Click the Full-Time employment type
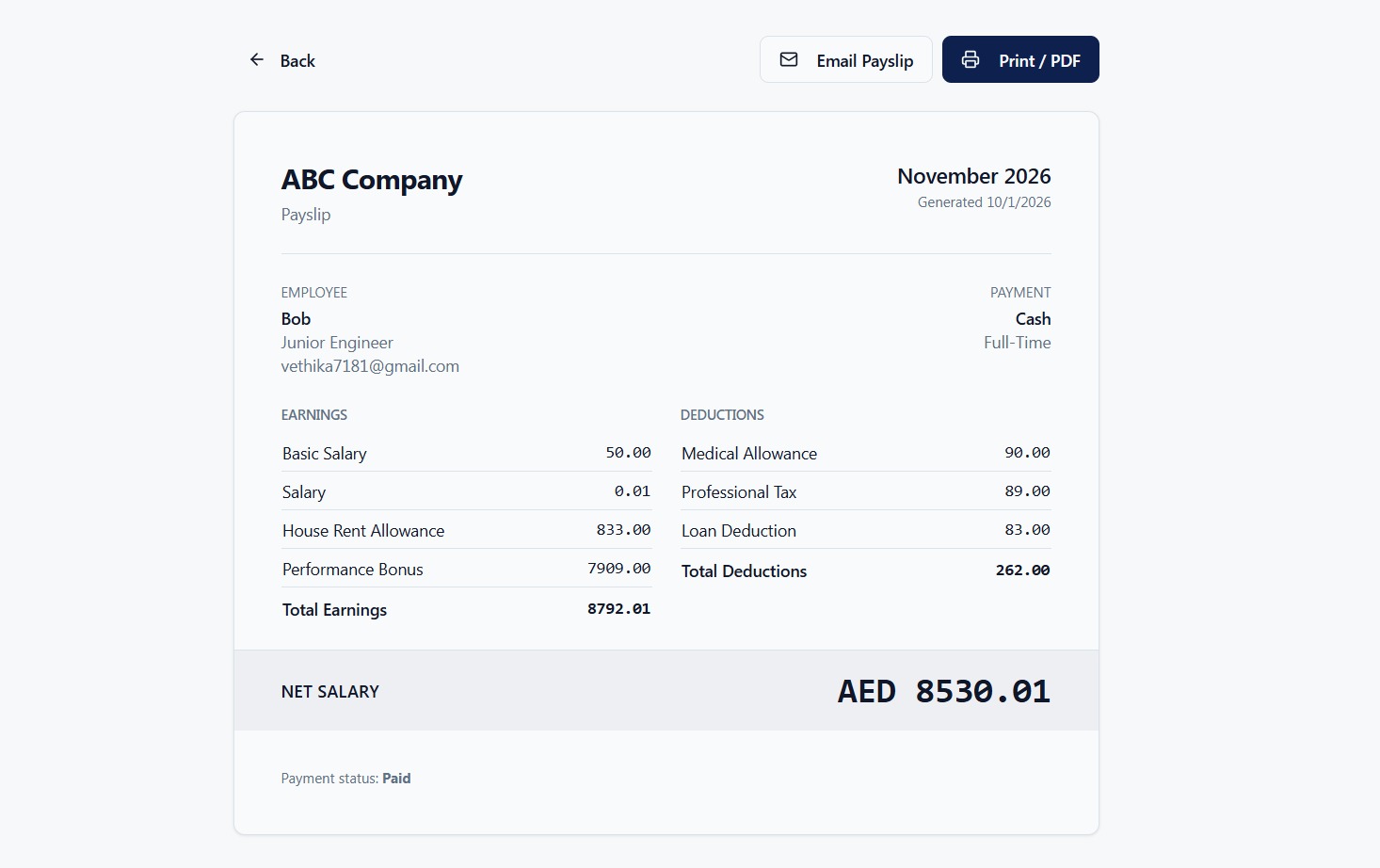The height and width of the screenshot is (868, 1380). tap(1018, 343)
